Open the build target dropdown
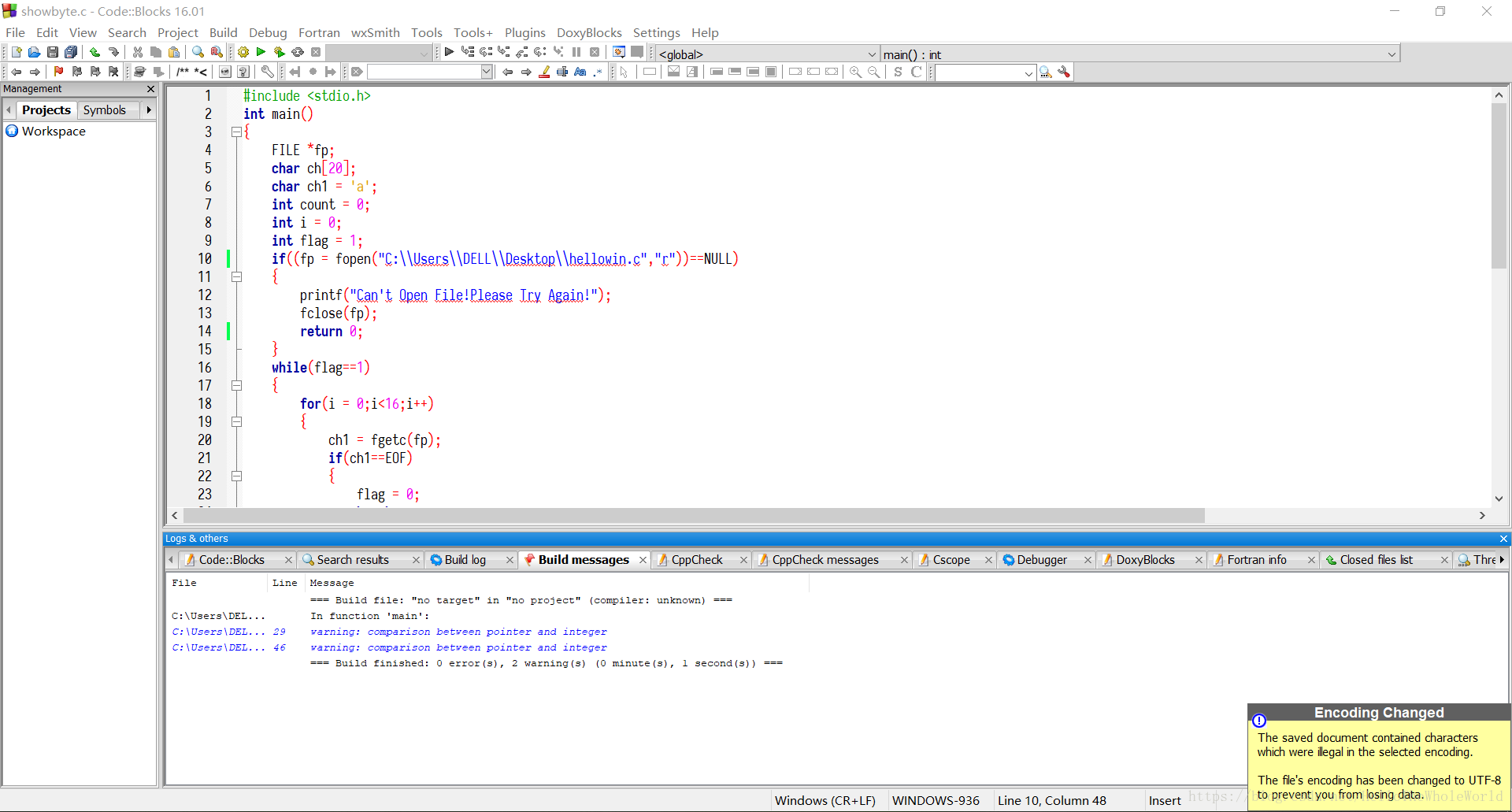The image size is (1512, 812). coord(378,53)
